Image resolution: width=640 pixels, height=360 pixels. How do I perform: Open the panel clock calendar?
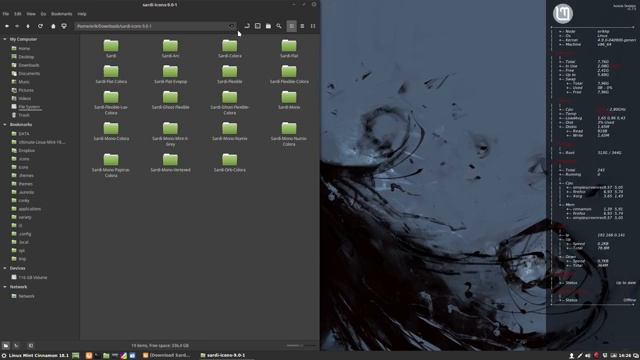tap(624, 356)
